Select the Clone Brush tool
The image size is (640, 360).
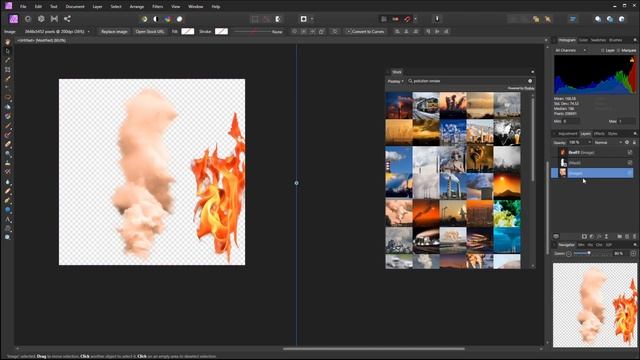click(7, 163)
